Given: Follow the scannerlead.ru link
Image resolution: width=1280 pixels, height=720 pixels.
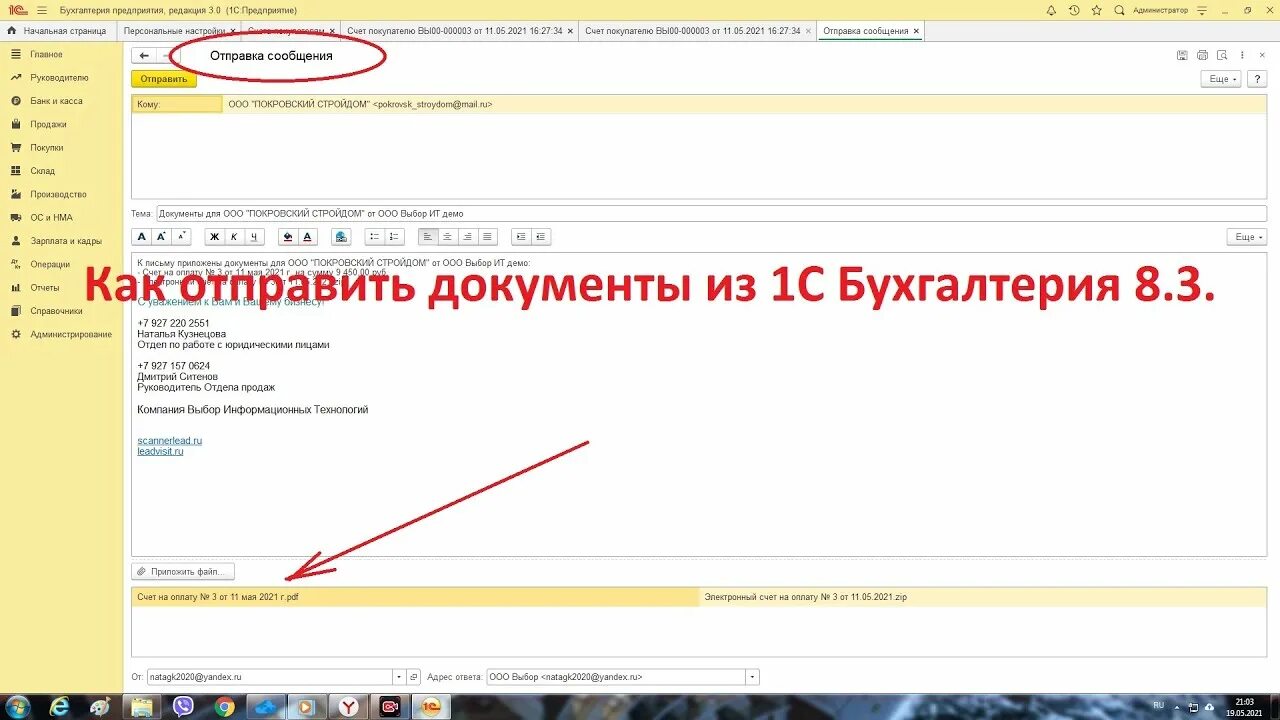Looking at the screenshot, I should [170, 440].
